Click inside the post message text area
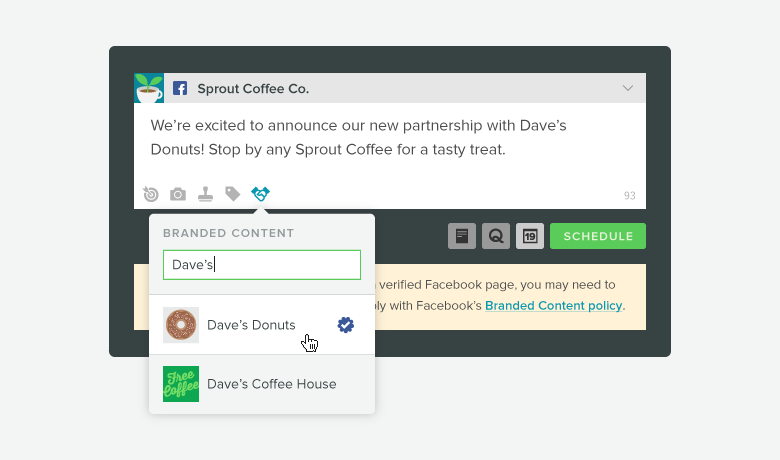 pos(390,142)
